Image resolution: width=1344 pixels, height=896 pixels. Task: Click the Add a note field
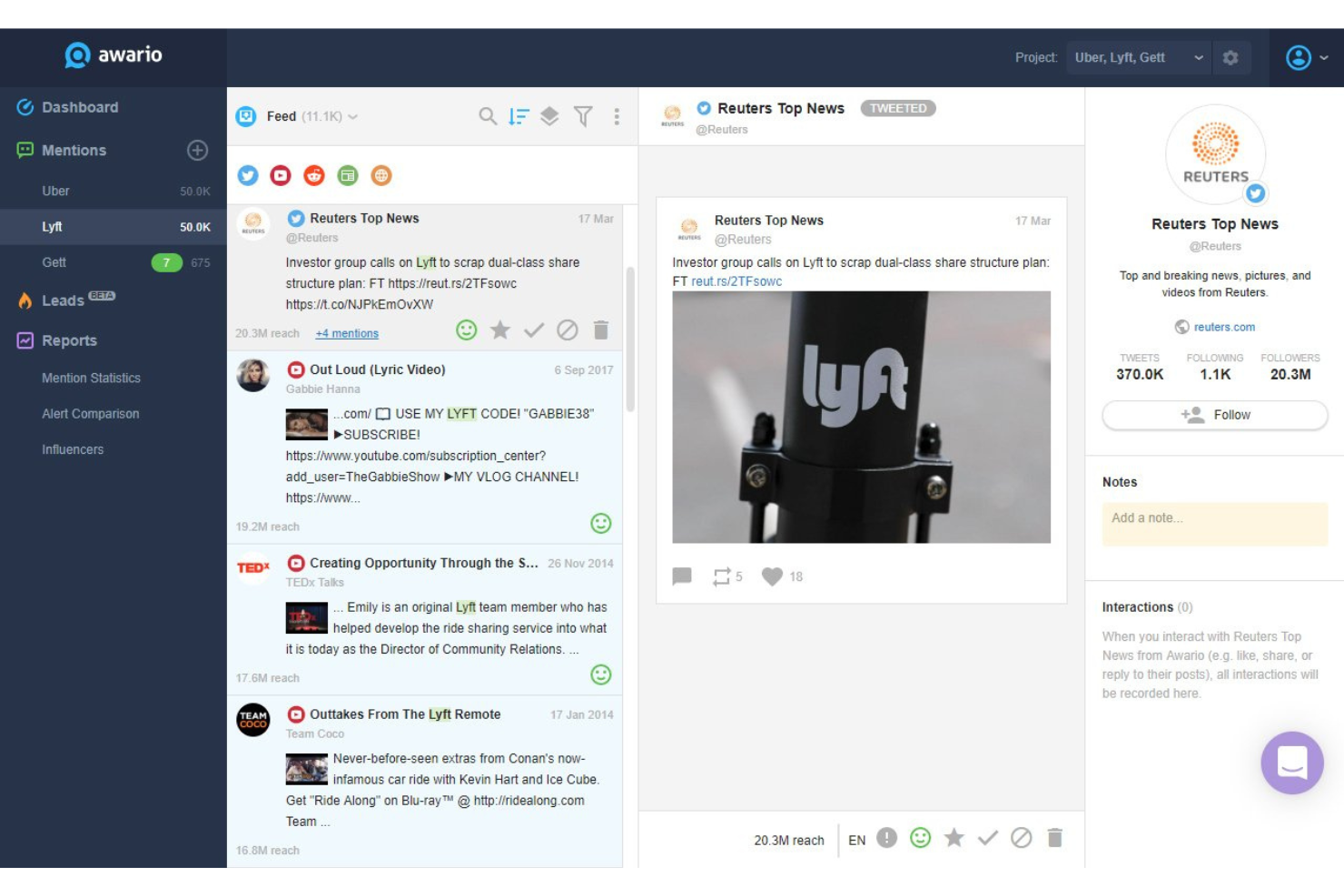coord(1214,524)
